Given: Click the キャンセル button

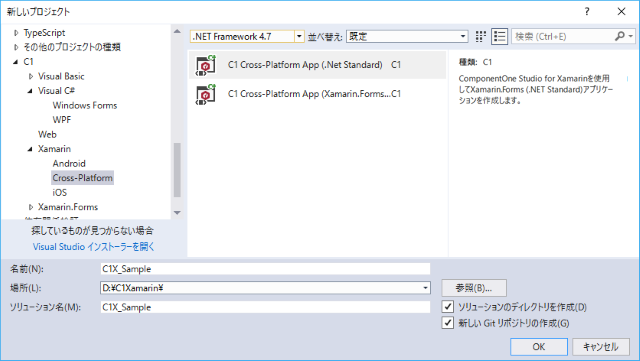Looking at the screenshot, I should click(x=601, y=347).
